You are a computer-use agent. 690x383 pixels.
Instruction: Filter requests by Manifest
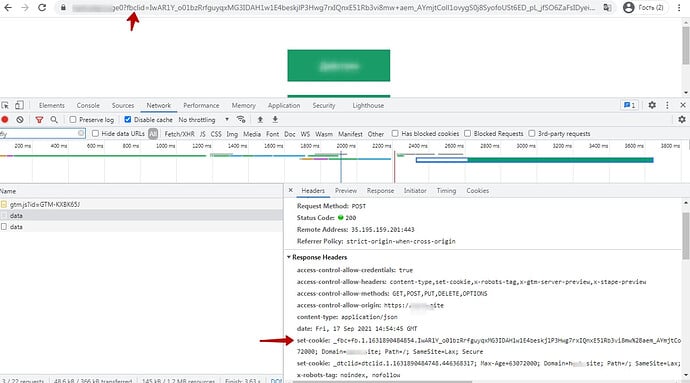click(x=350, y=134)
